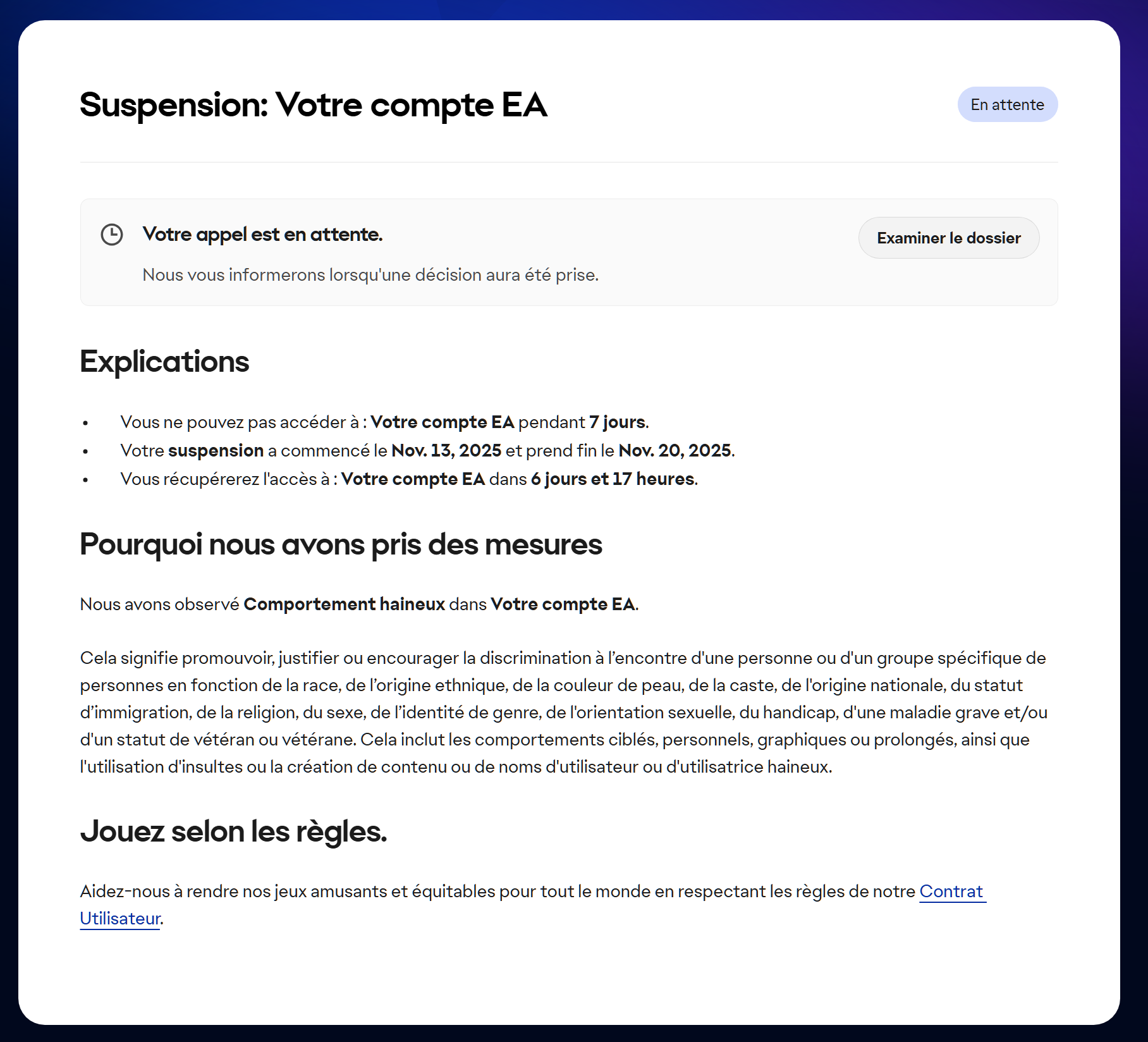Click the "Nous vous informerons" decision notice text
Screen dimensions: 1148x1042
point(370,275)
